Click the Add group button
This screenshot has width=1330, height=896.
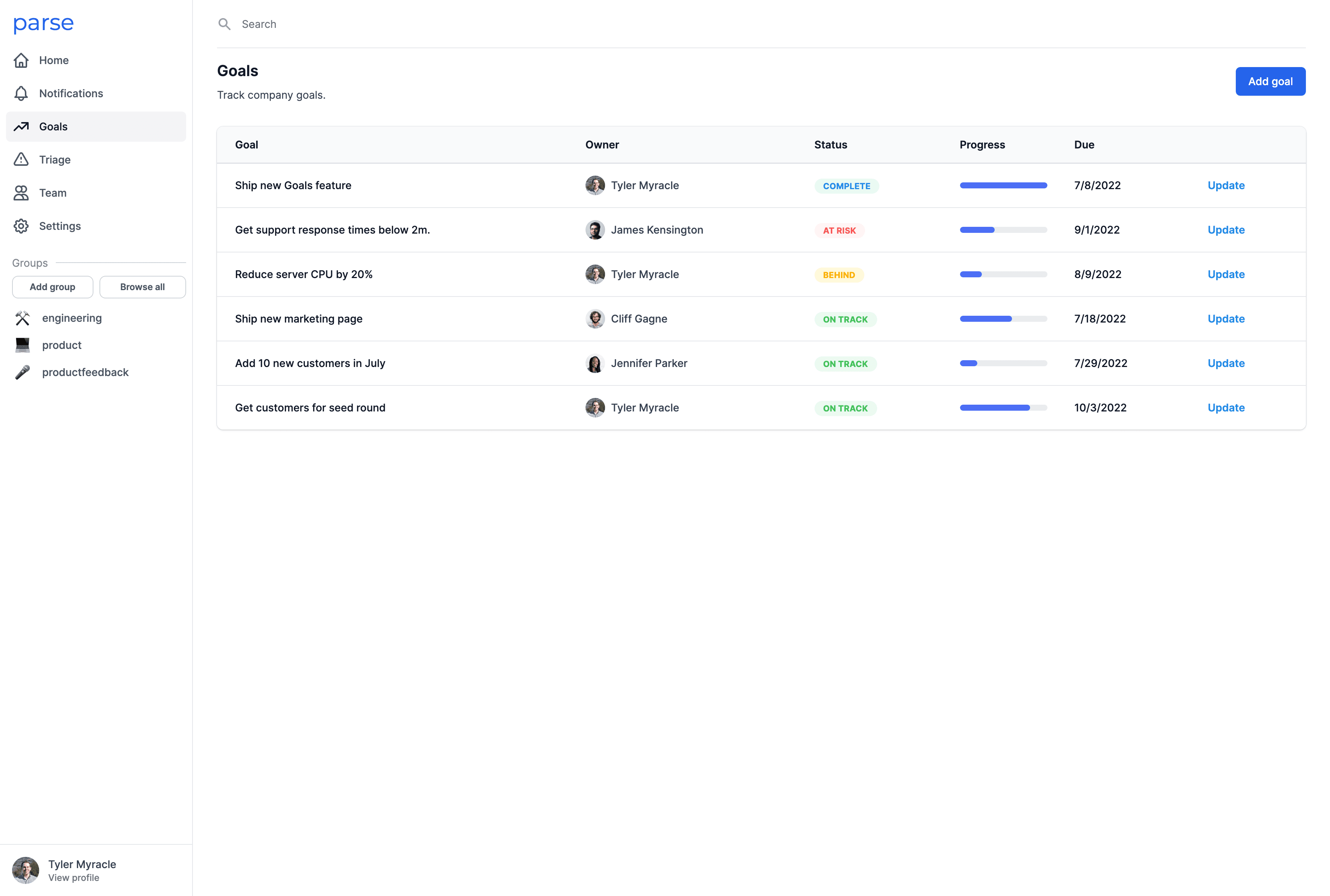(x=53, y=287)
